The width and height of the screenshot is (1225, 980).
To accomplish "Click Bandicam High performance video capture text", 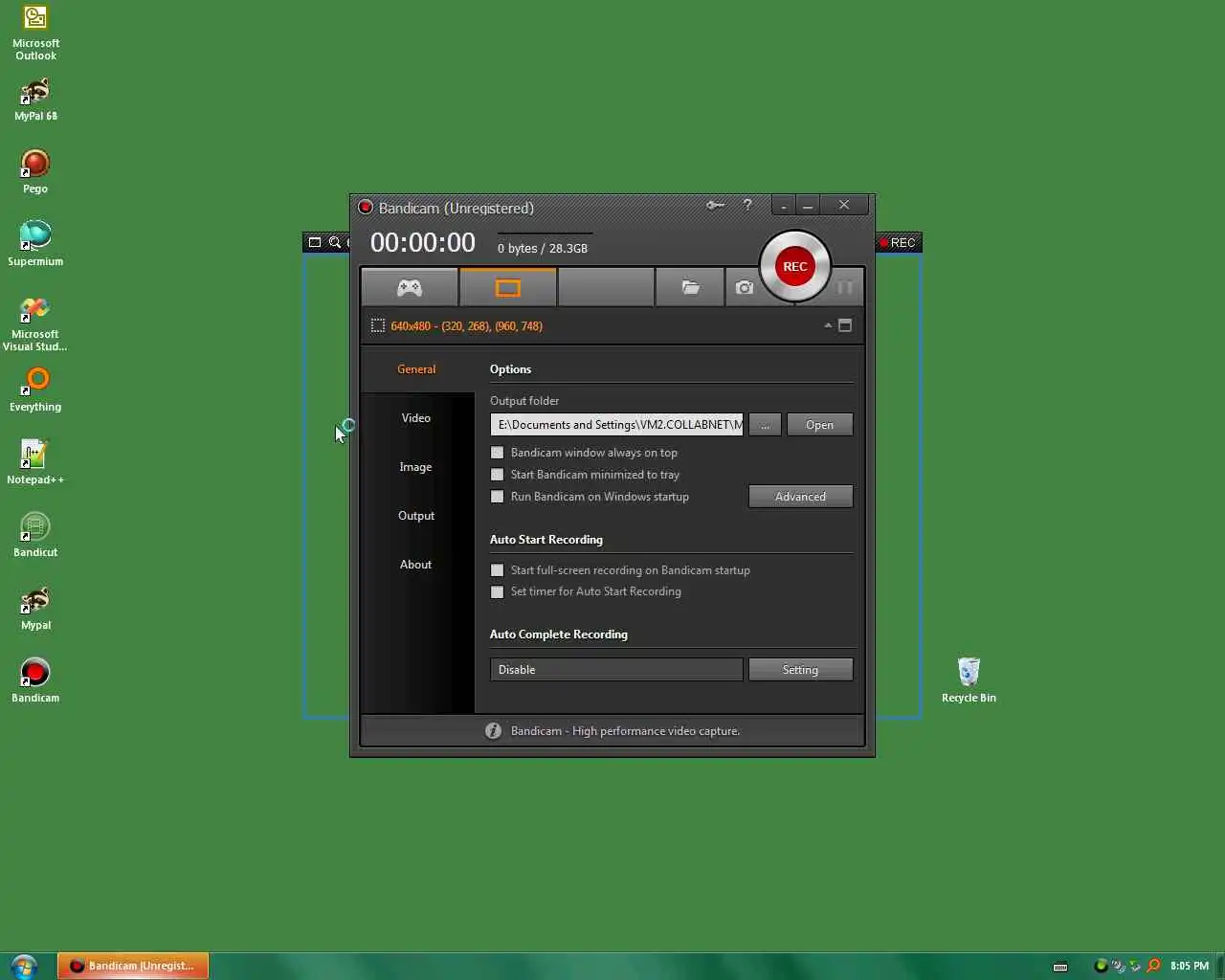I will click(625, 731).
